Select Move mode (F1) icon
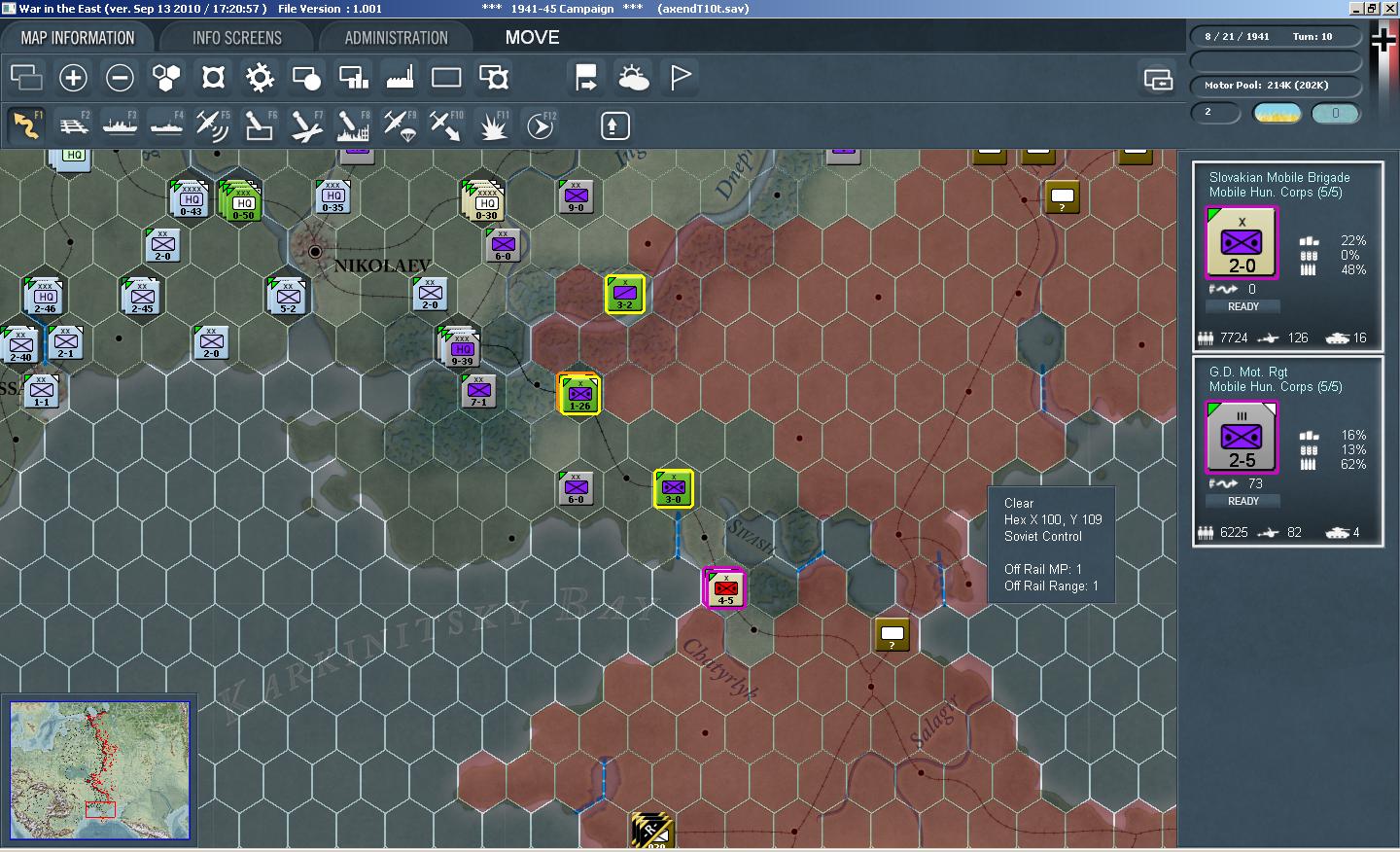The width and height of the screenshot is (1400, 852). click(x=26, y=125)
